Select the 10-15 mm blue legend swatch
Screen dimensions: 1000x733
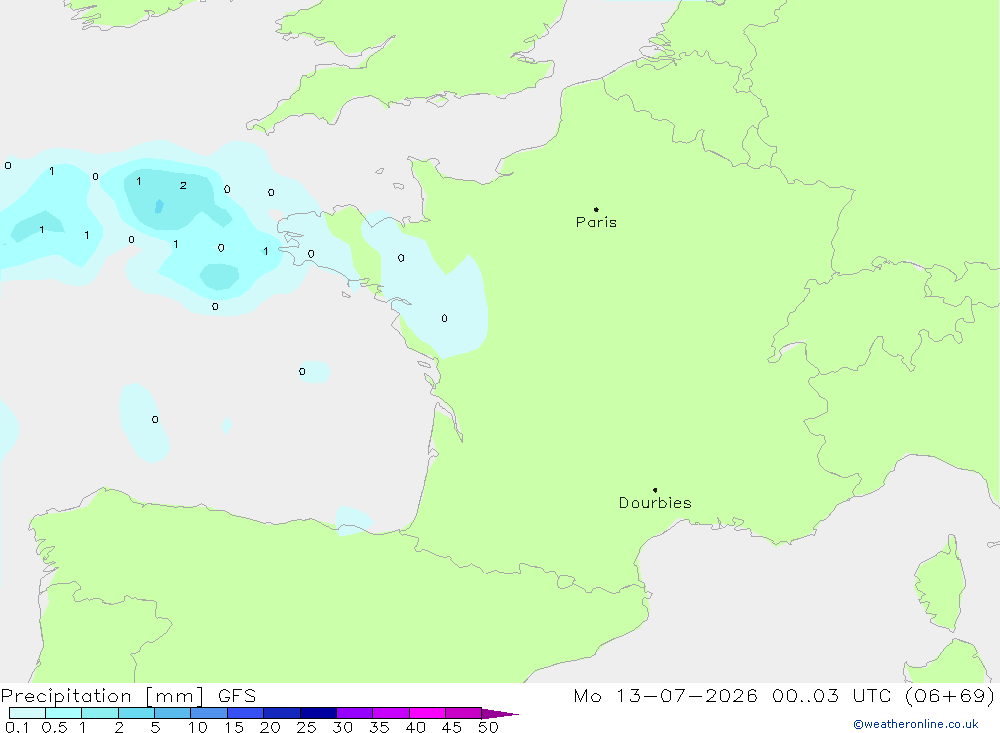pyautogui.click(x=209, y=713)
